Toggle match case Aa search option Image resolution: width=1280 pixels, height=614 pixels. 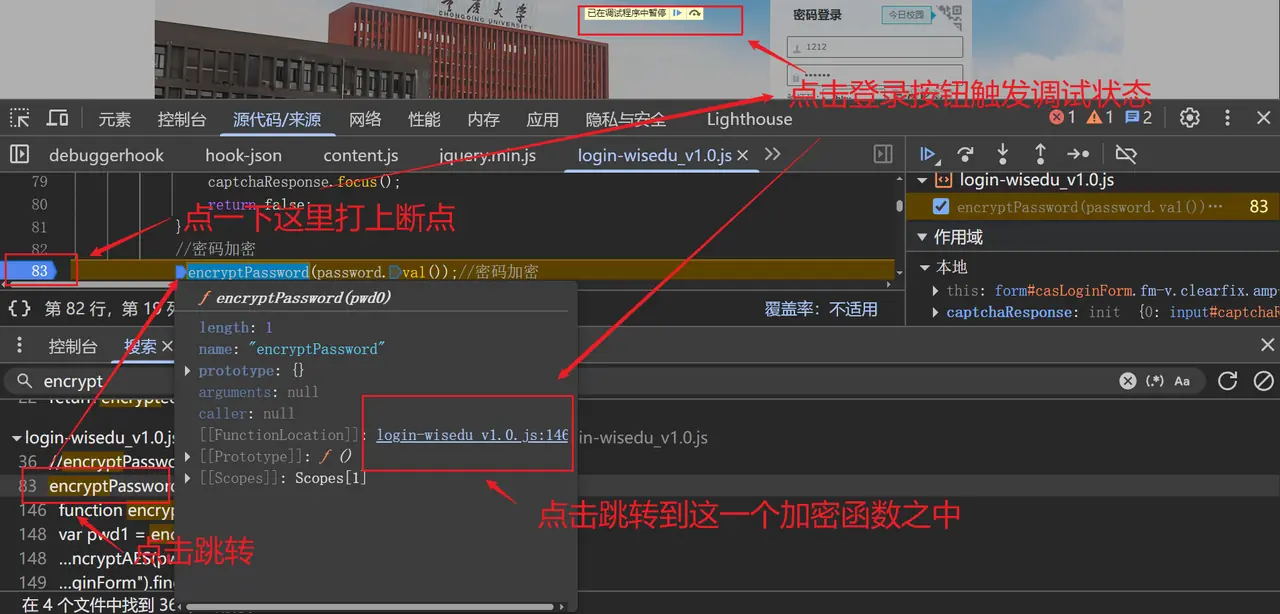(x=1182, y=381)
